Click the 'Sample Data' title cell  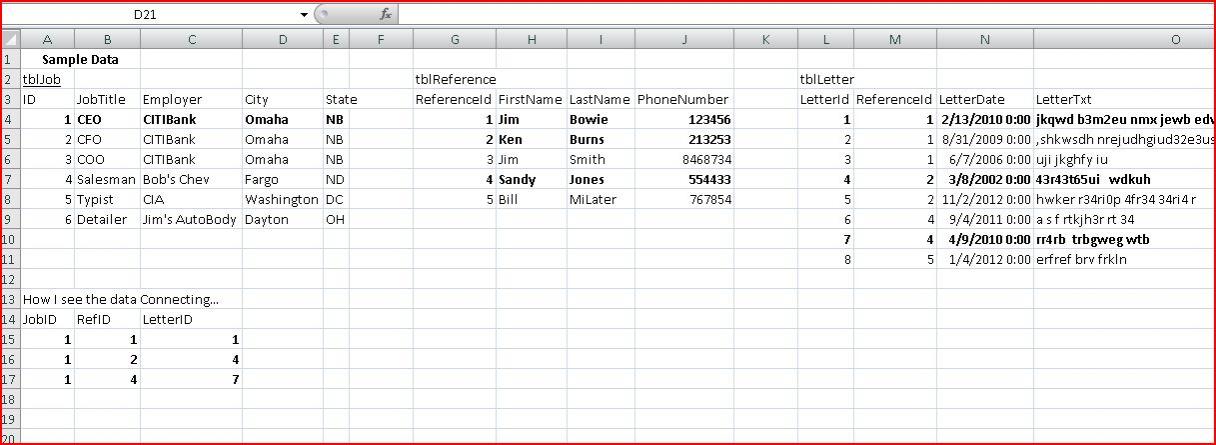(x=80, y=60)
